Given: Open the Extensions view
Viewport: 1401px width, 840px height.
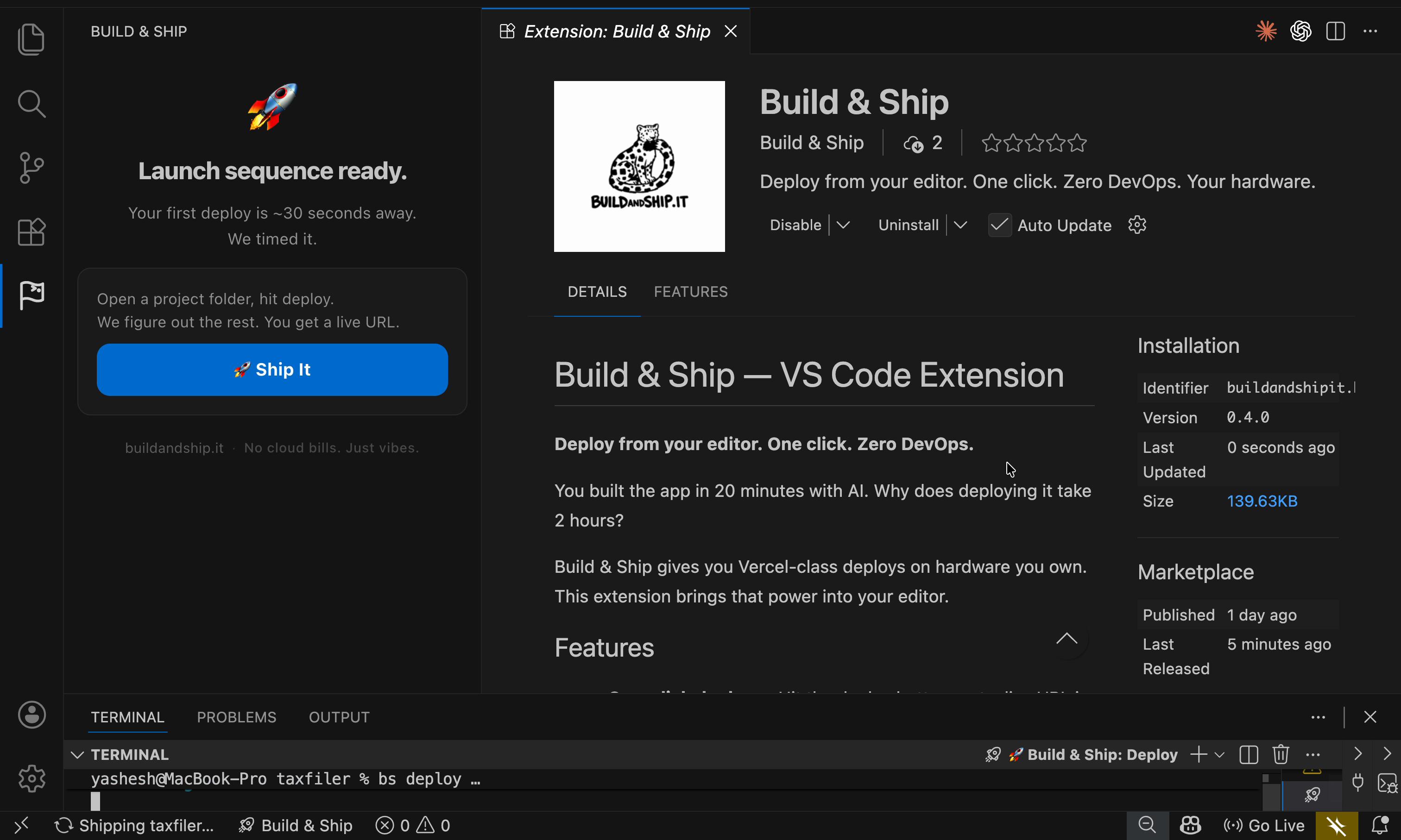Looking at the screenshot, I should (31, 232).
